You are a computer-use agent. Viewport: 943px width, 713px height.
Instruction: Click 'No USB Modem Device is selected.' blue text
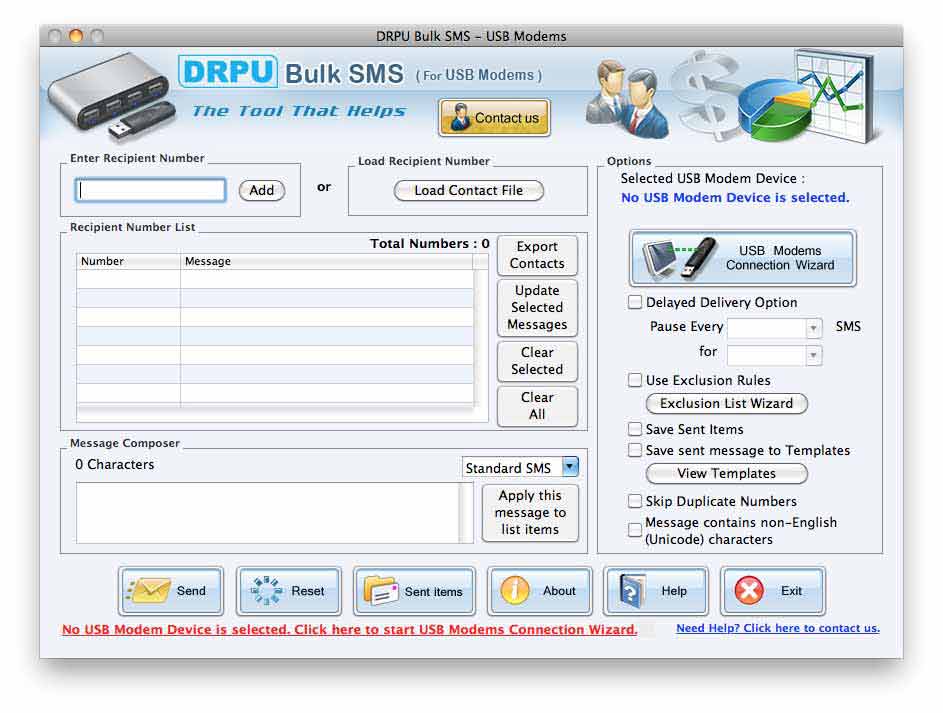(x=735, y=197)
